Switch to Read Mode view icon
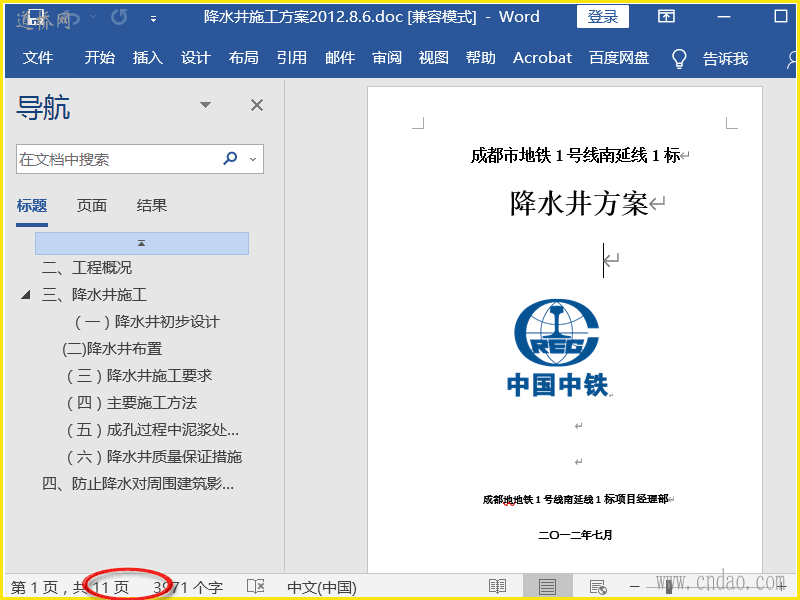This screenshot has width=800, height=600. 497,587
